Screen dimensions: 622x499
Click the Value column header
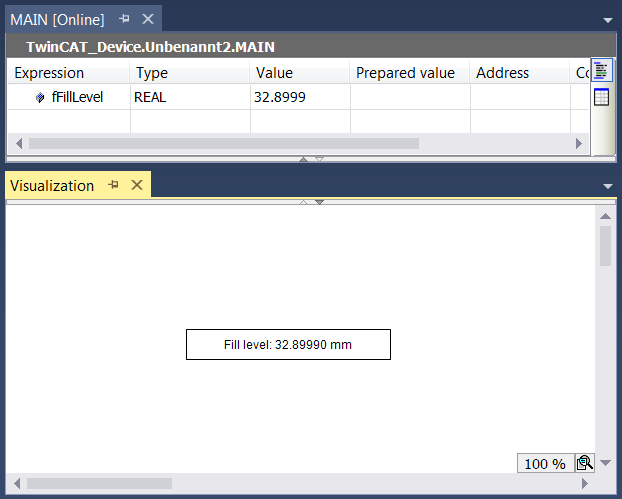[x=300, y=73]
